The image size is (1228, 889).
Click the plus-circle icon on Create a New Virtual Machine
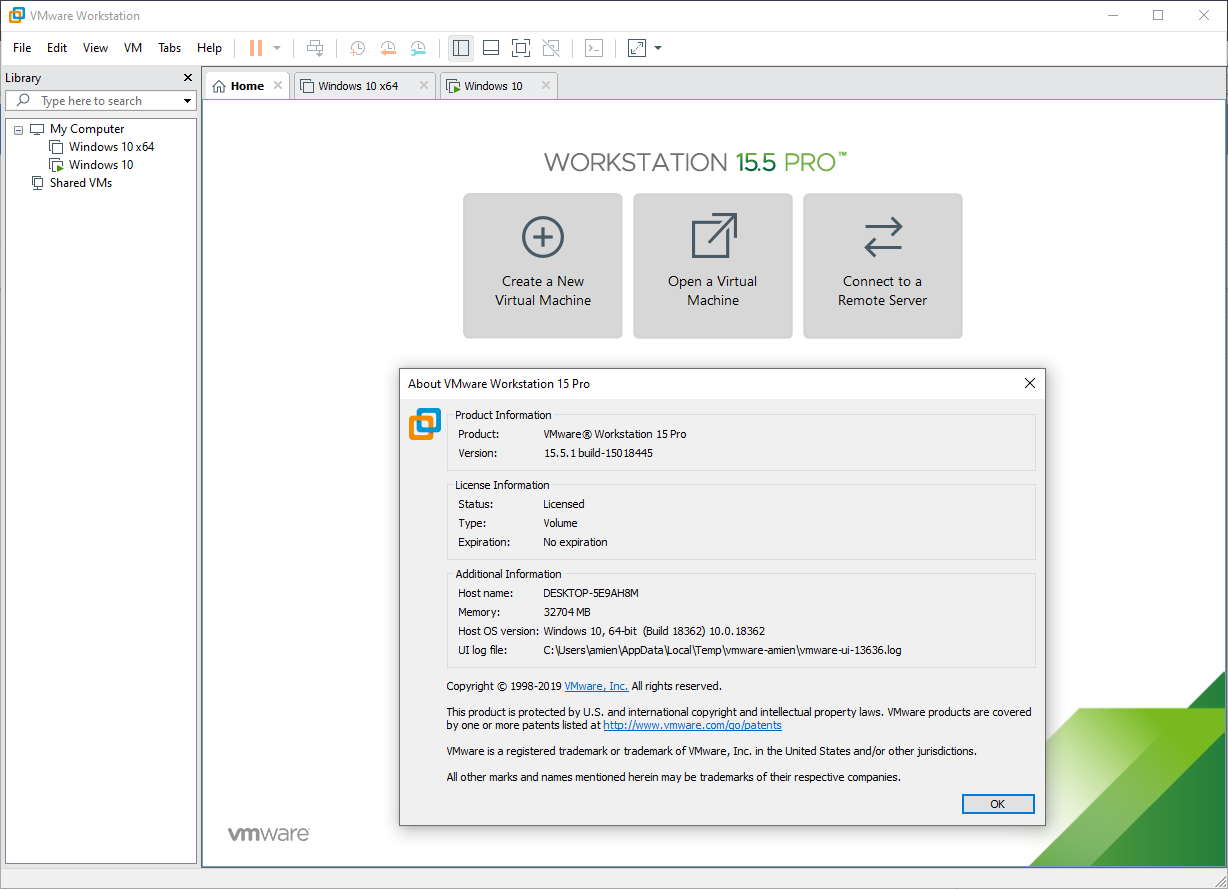coord(543,237)
